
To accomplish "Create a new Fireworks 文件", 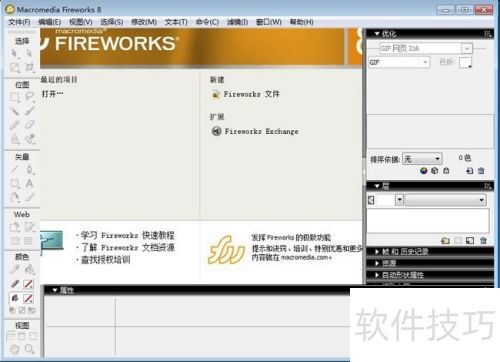I will 246,94.
